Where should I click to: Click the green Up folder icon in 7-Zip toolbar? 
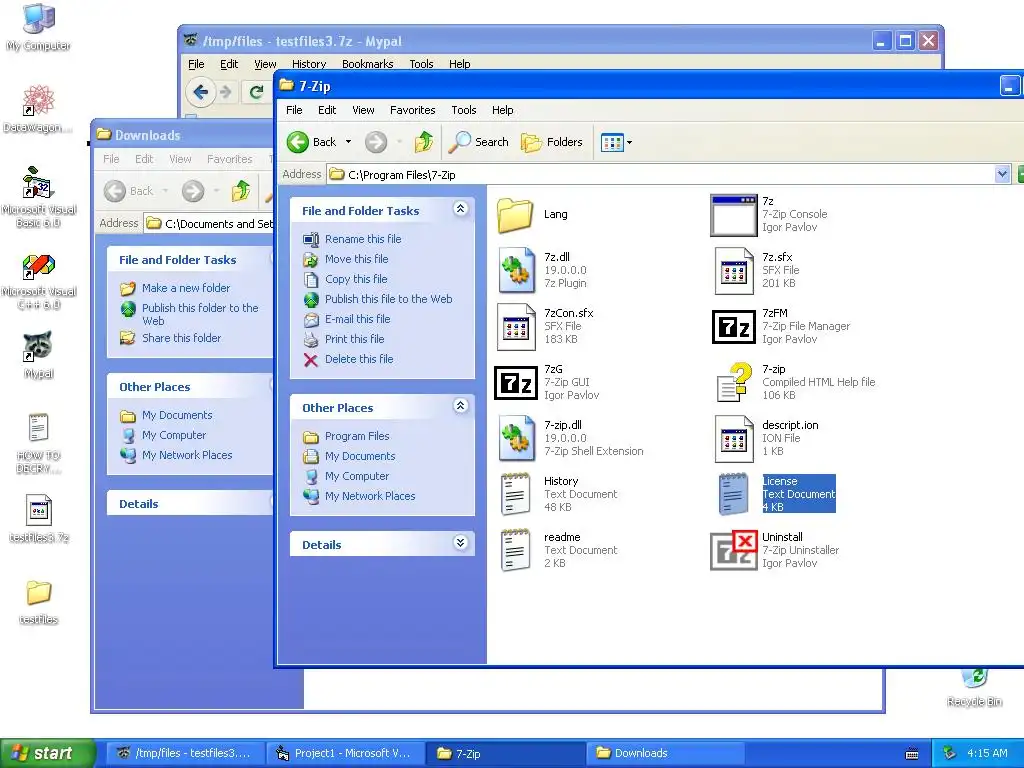point(424,142)
